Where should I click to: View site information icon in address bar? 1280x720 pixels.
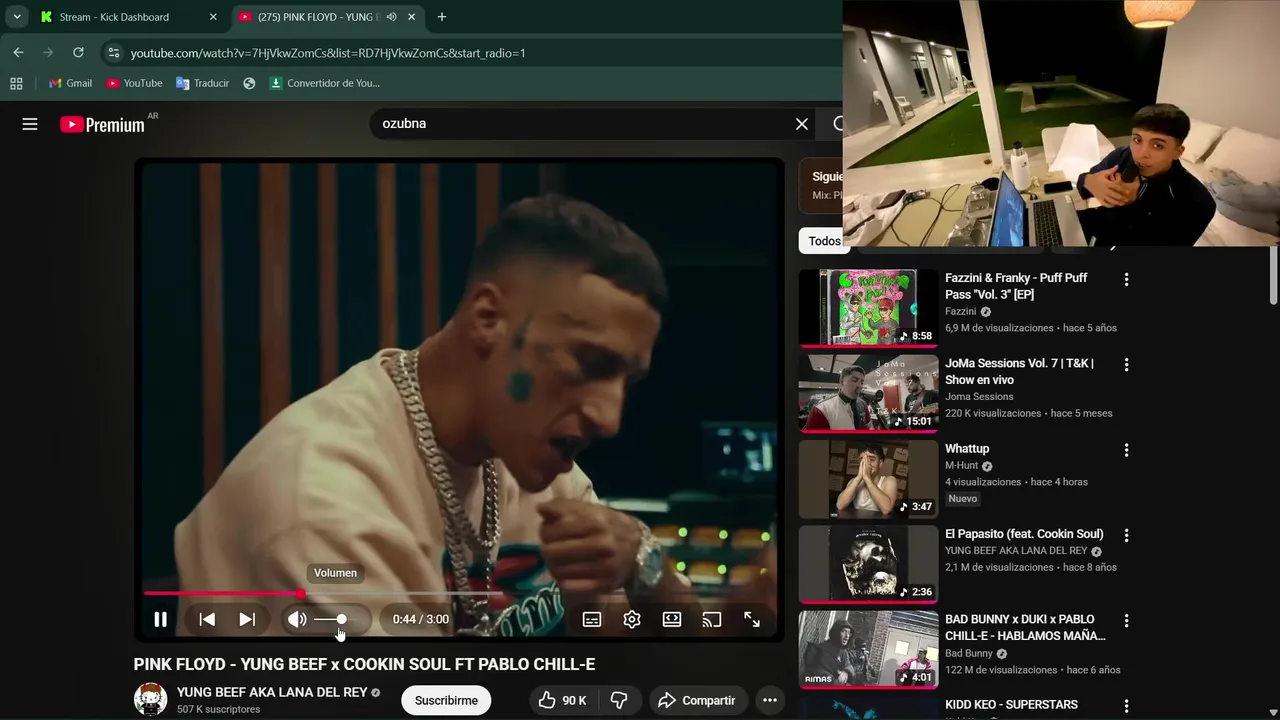pos(113,53)
